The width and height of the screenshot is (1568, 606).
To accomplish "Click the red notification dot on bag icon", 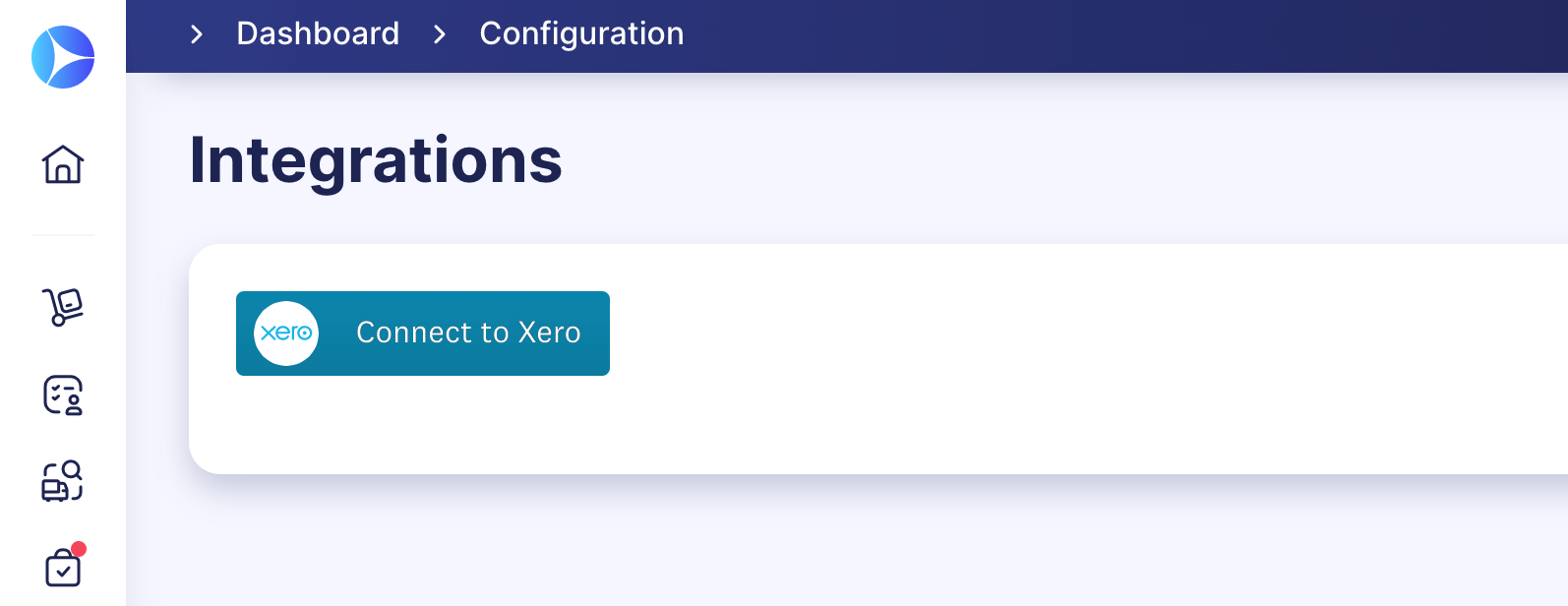I will click(x=79, y=549).
